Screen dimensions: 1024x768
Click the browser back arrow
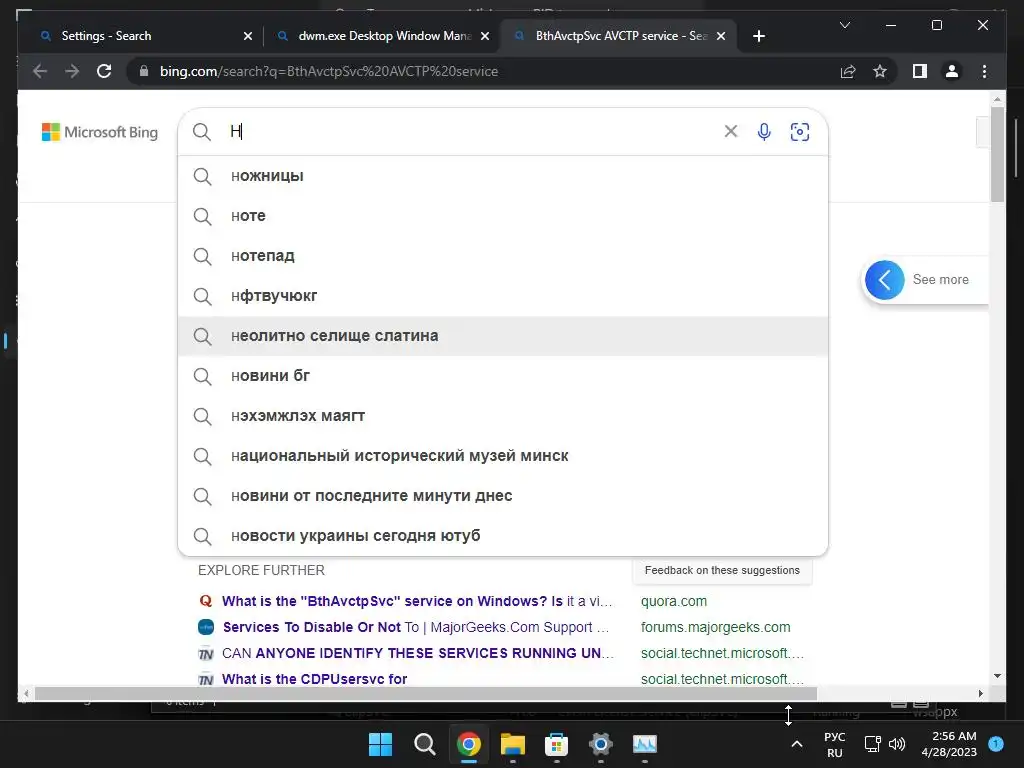(40, 71)
